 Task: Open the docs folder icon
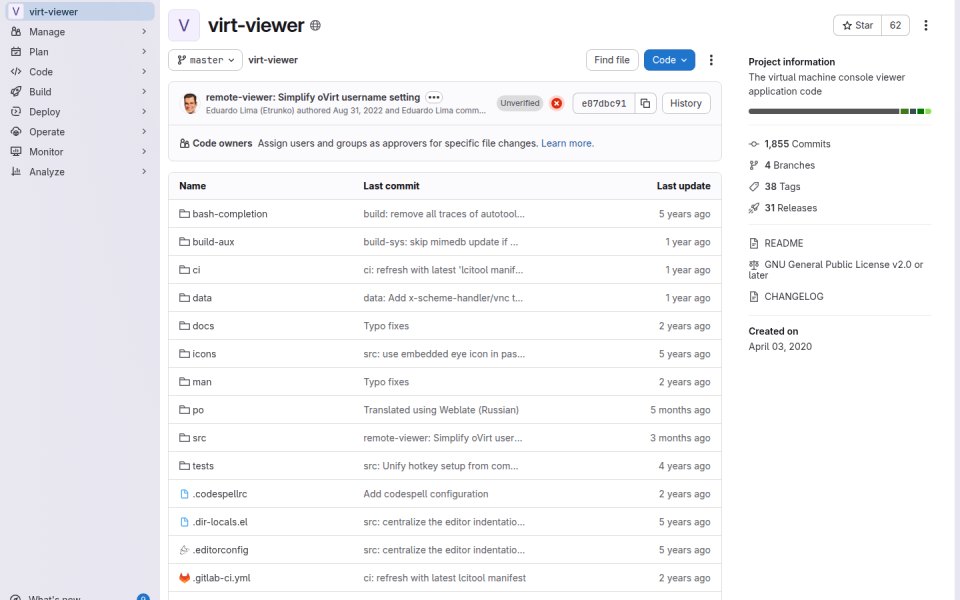click(x=184, y=326)
